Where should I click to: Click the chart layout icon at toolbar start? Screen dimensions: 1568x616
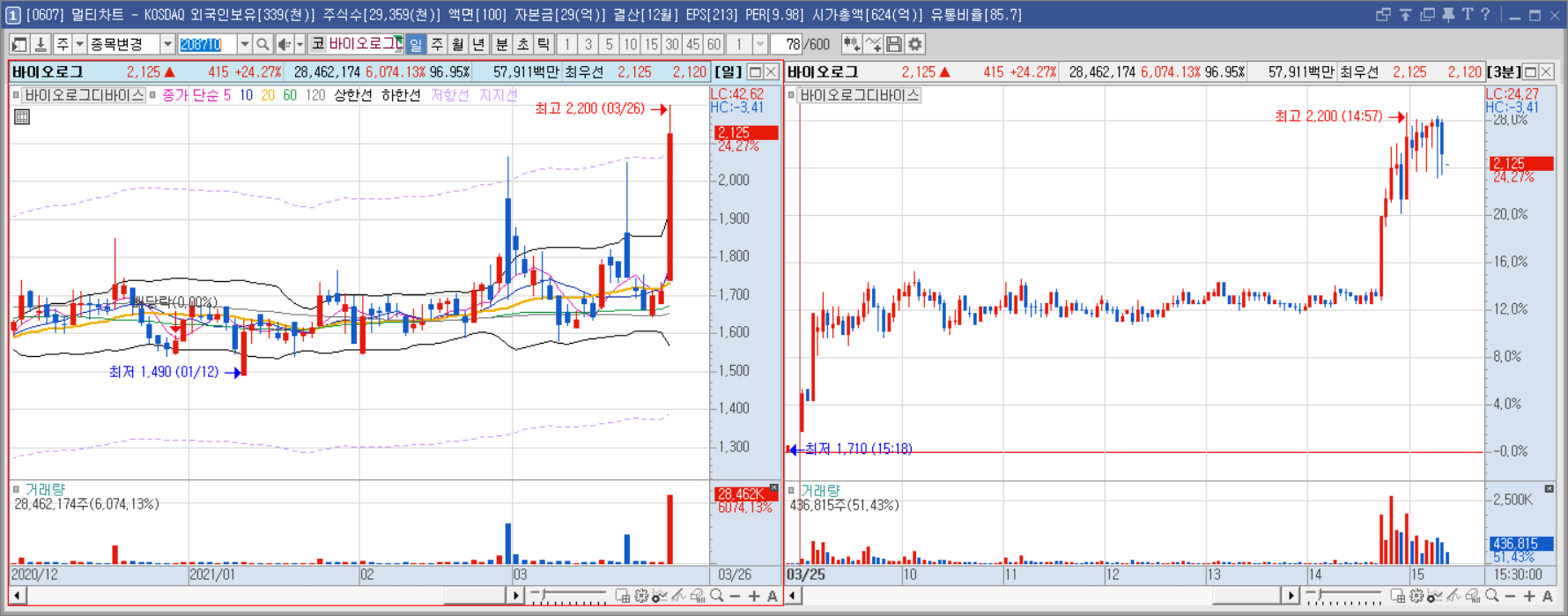pyautogui.click(x=18, y=44)
